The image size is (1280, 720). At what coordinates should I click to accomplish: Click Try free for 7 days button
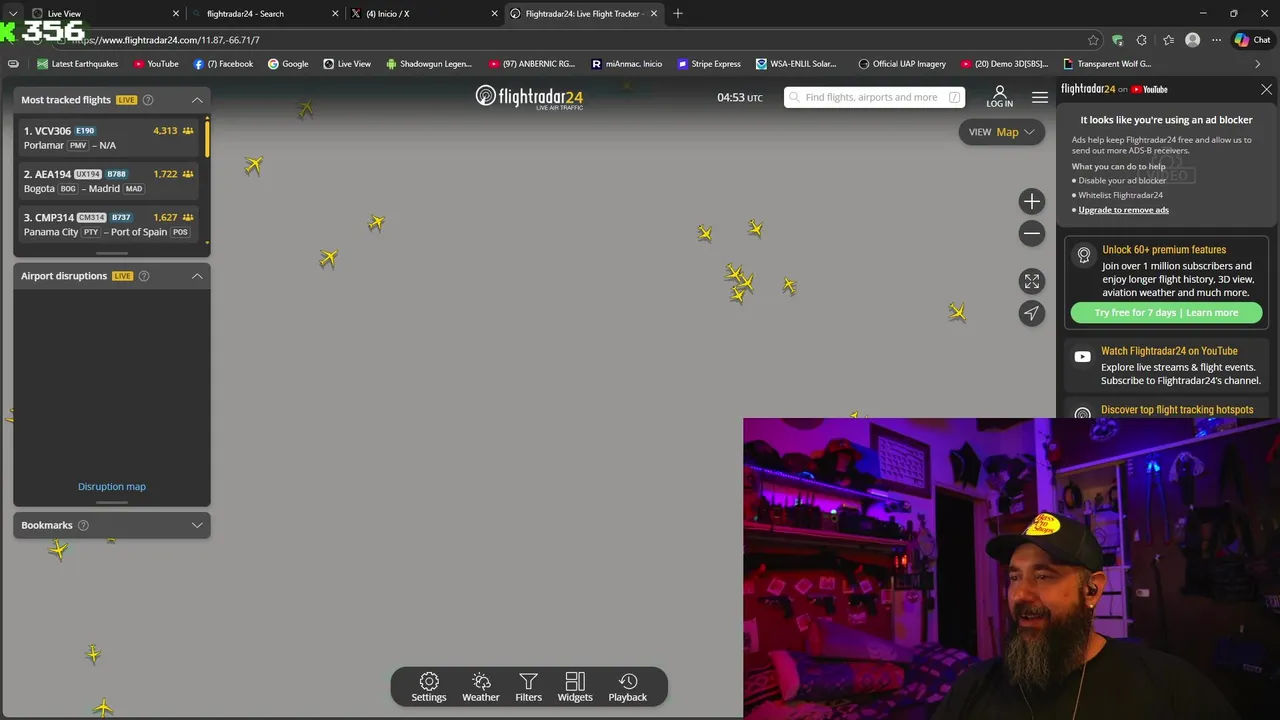(x=1166, y=313)
